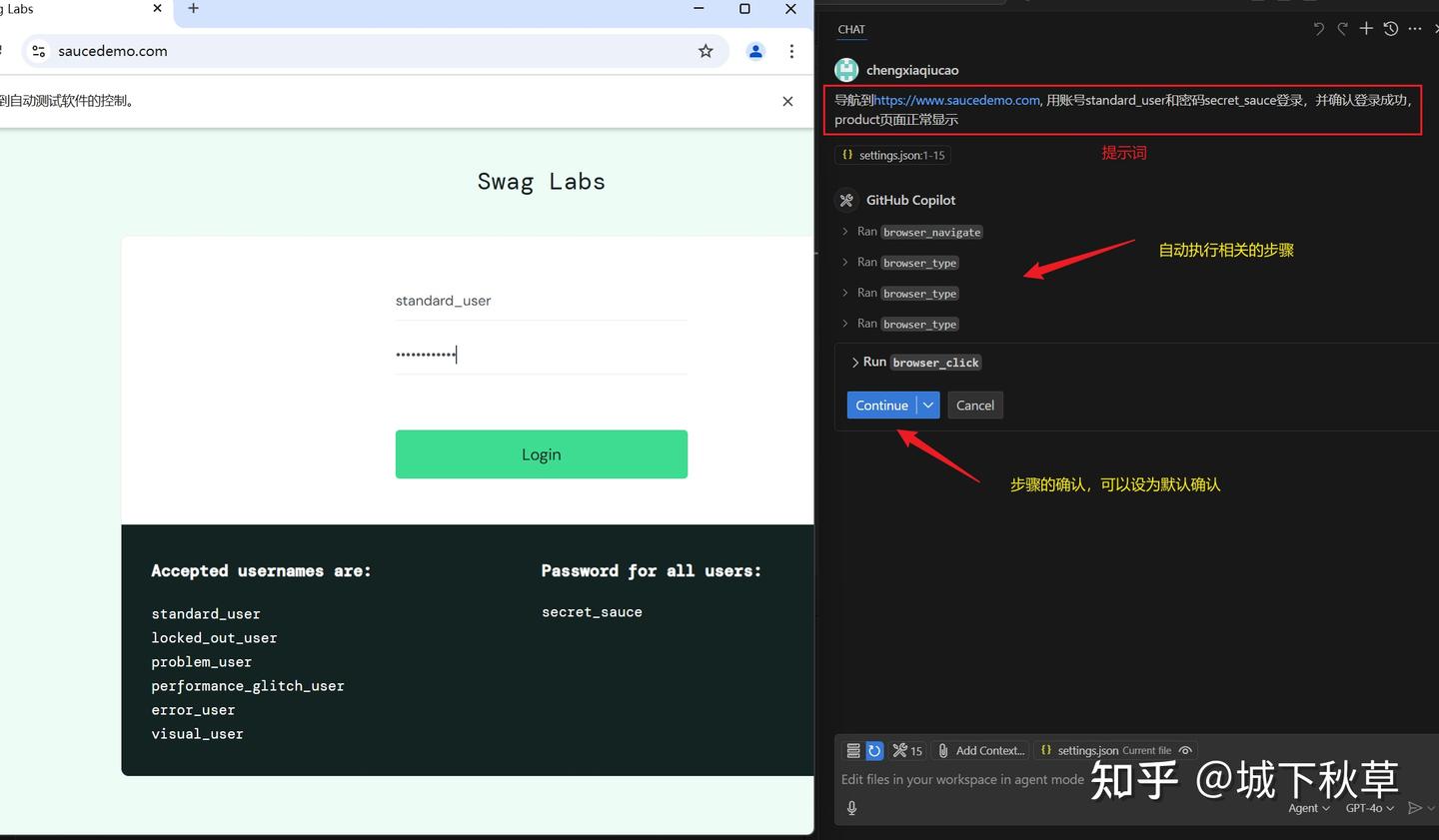Open chat history with the clock icon
Screen dimensions: 1439x840
click(x=1390, y=28)
